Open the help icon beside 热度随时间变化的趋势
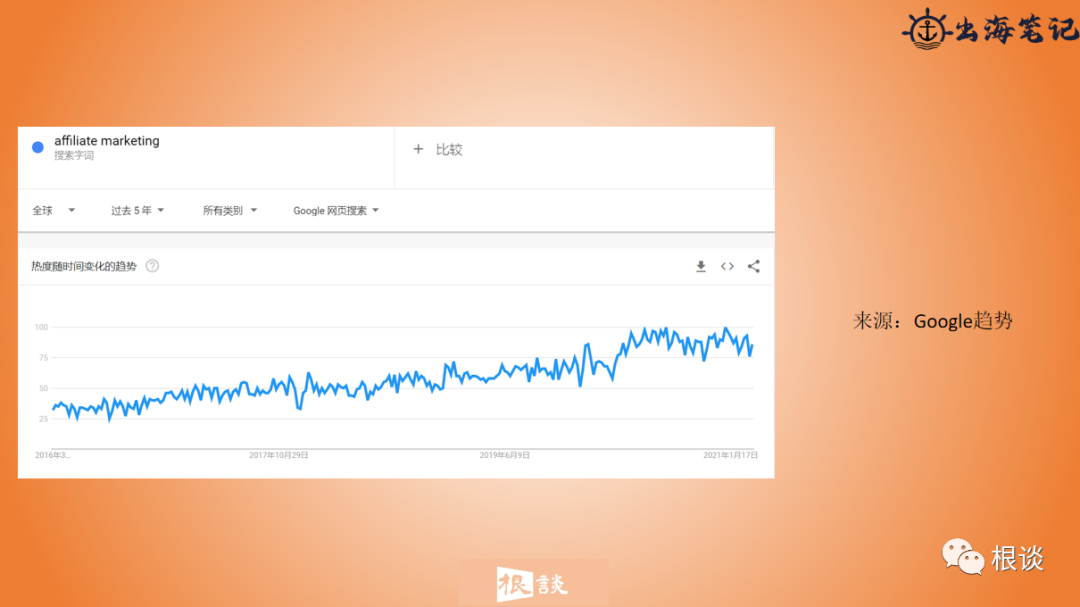The width and height of the screenshot is (1080, 607). point(152,266)
